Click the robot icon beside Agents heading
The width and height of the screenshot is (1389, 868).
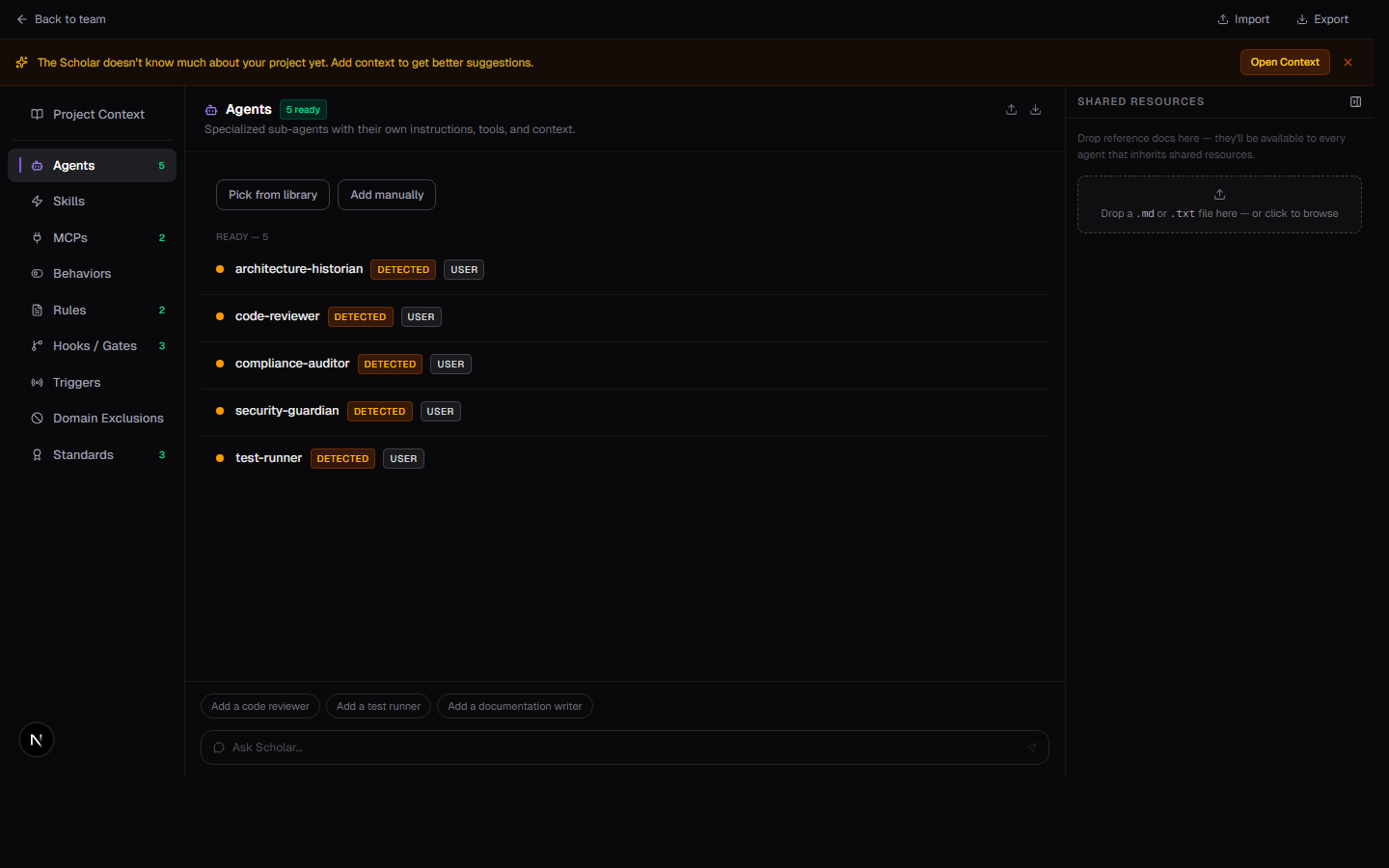211,110
